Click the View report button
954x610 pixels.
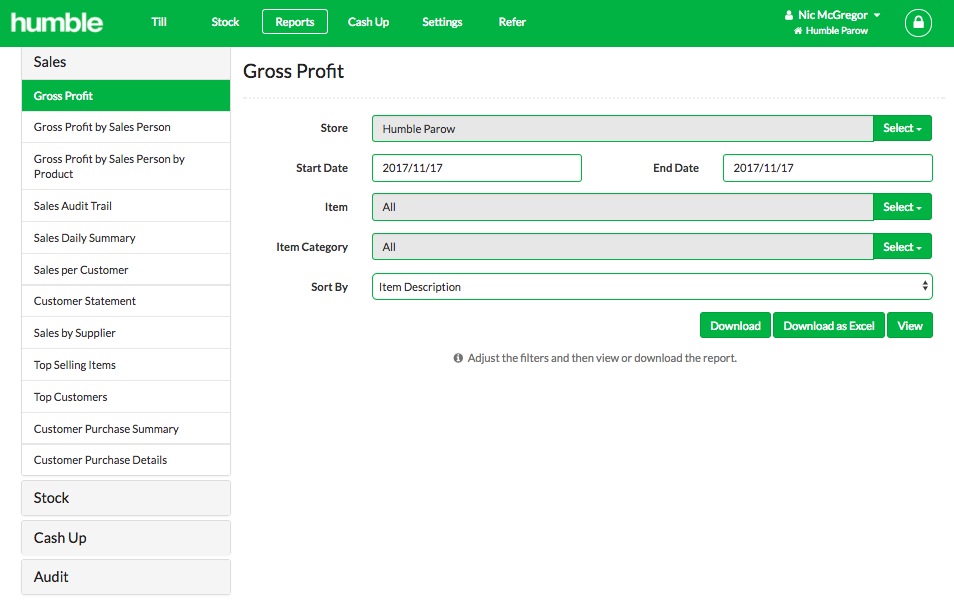pos(910,325)
